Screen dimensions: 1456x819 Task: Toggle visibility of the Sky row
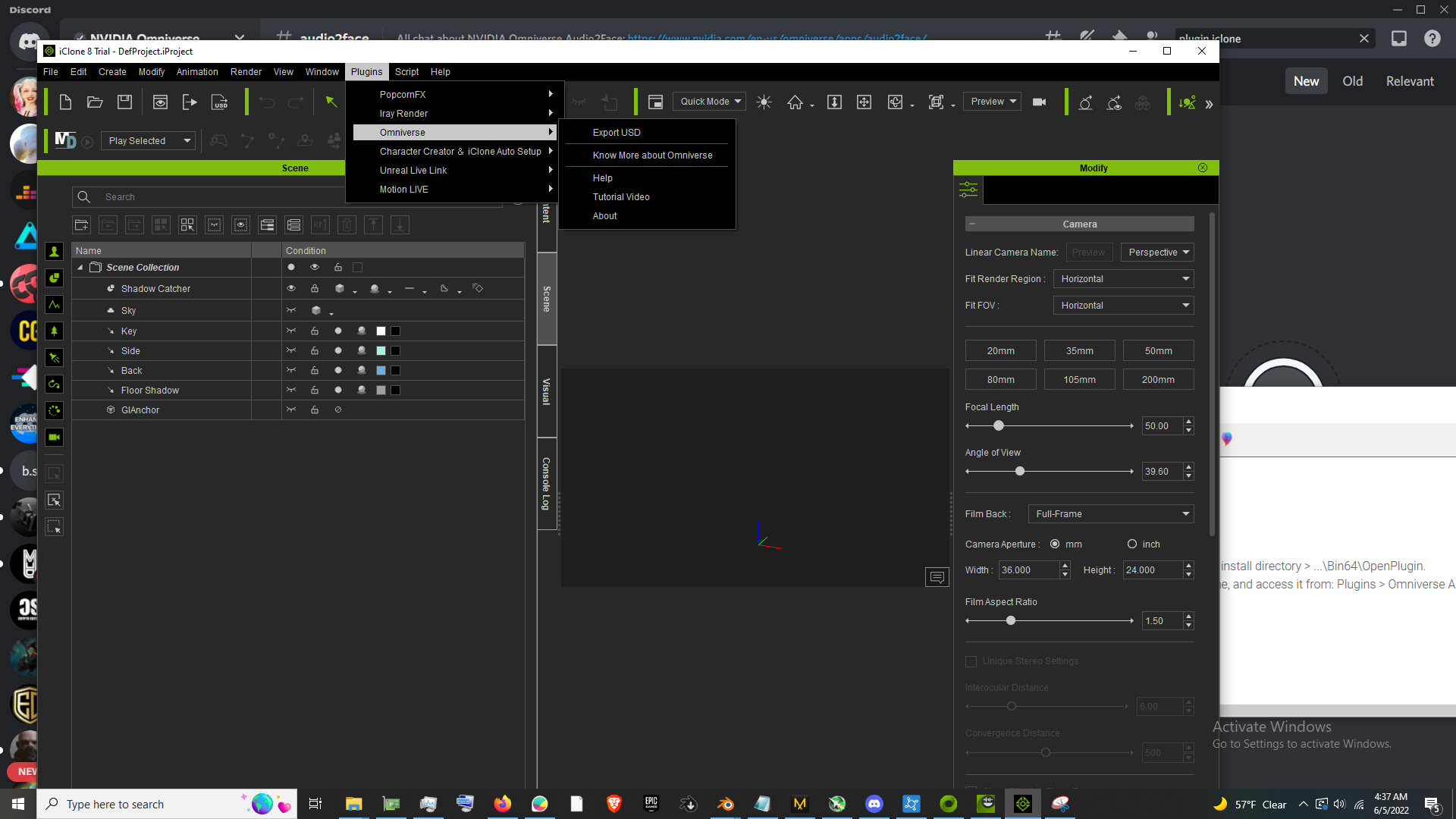pyautogui.click(x=291, y=310)
